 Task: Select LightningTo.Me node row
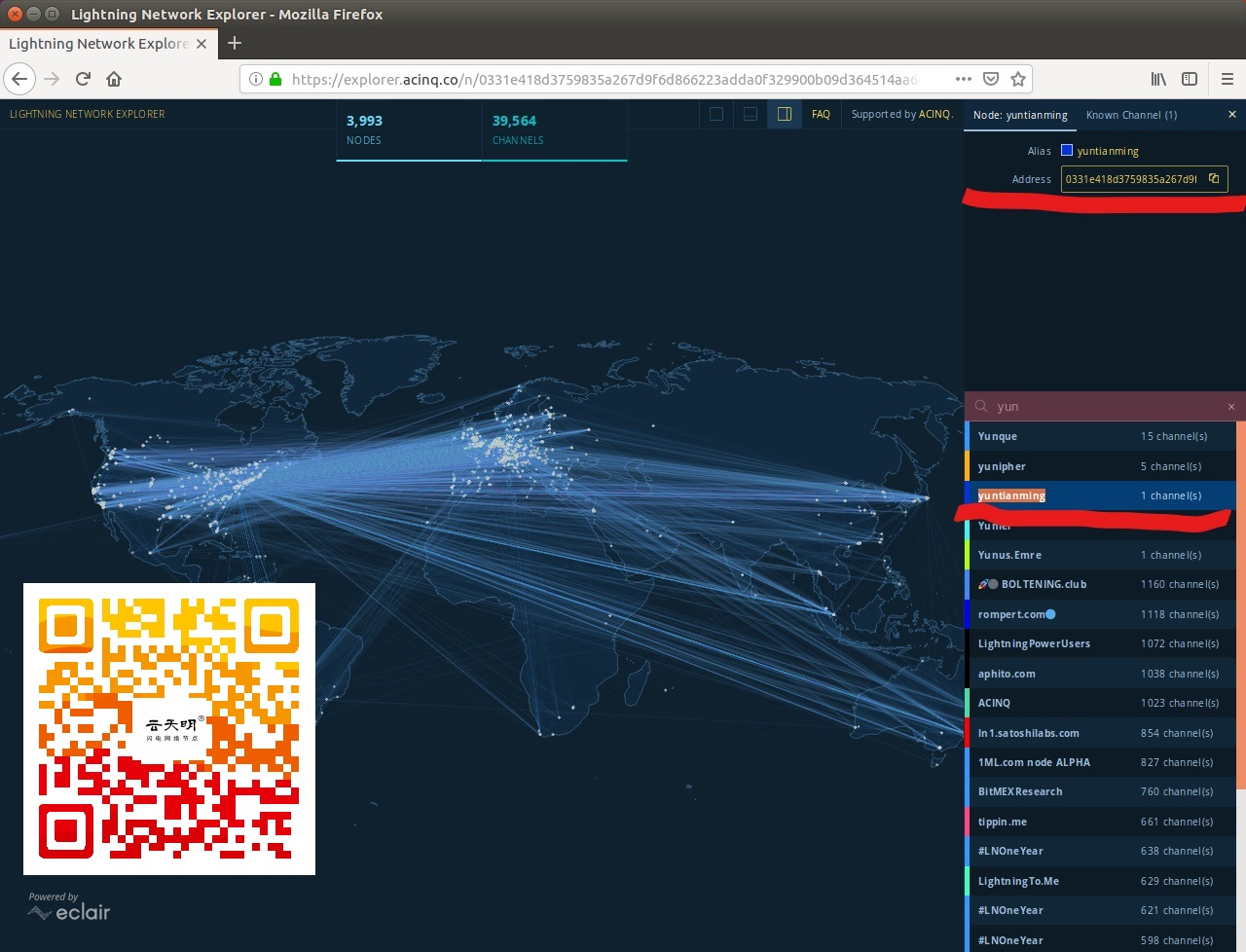[x=1100, y=881]
